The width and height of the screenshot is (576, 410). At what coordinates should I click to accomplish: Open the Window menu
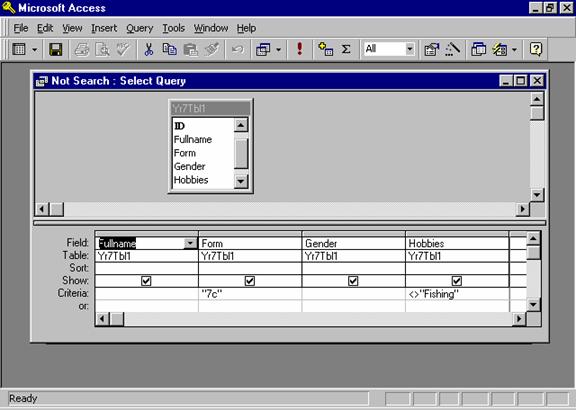pos(211,28)
